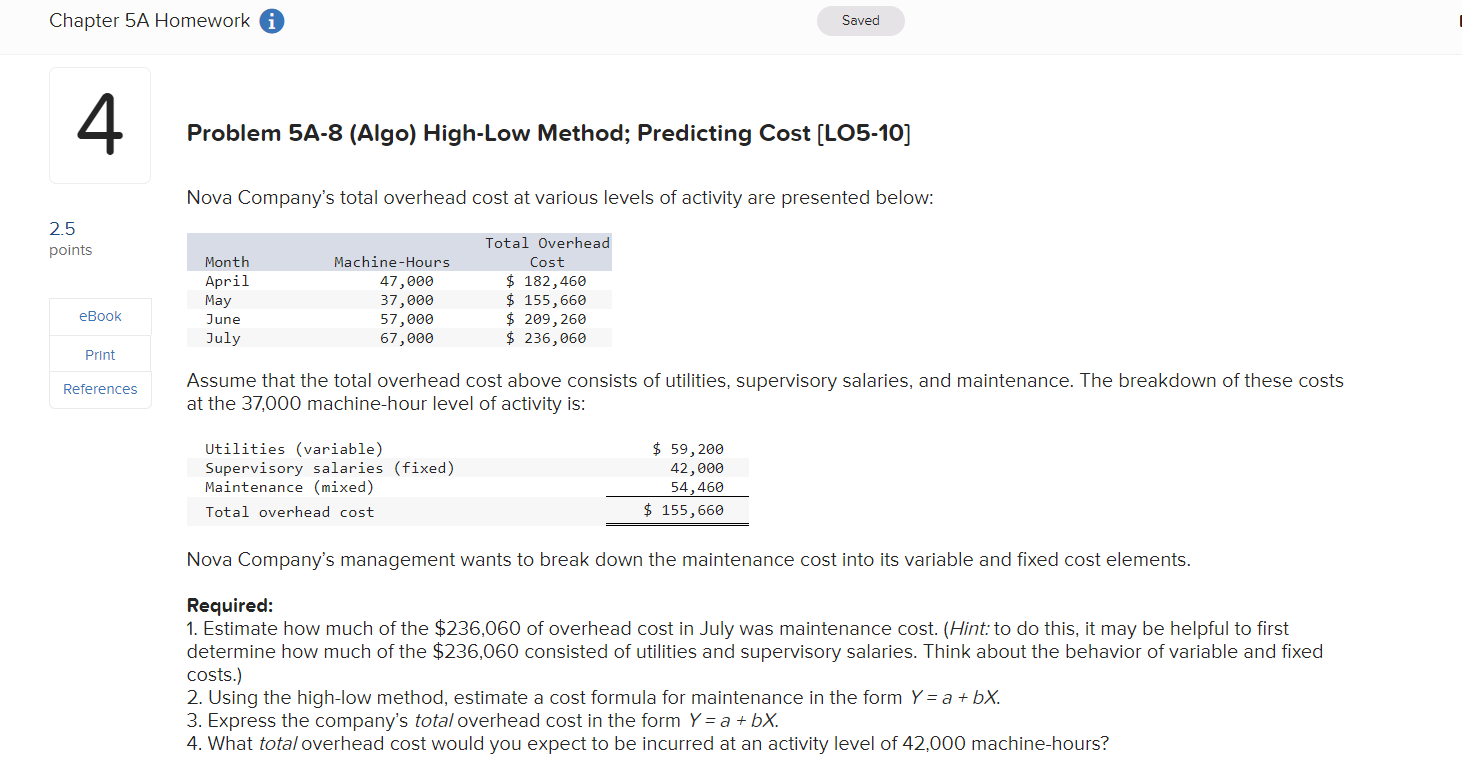Click the July overhead cost value $236,060
This screenshot has width=1462, height=780.
[546, 338]
